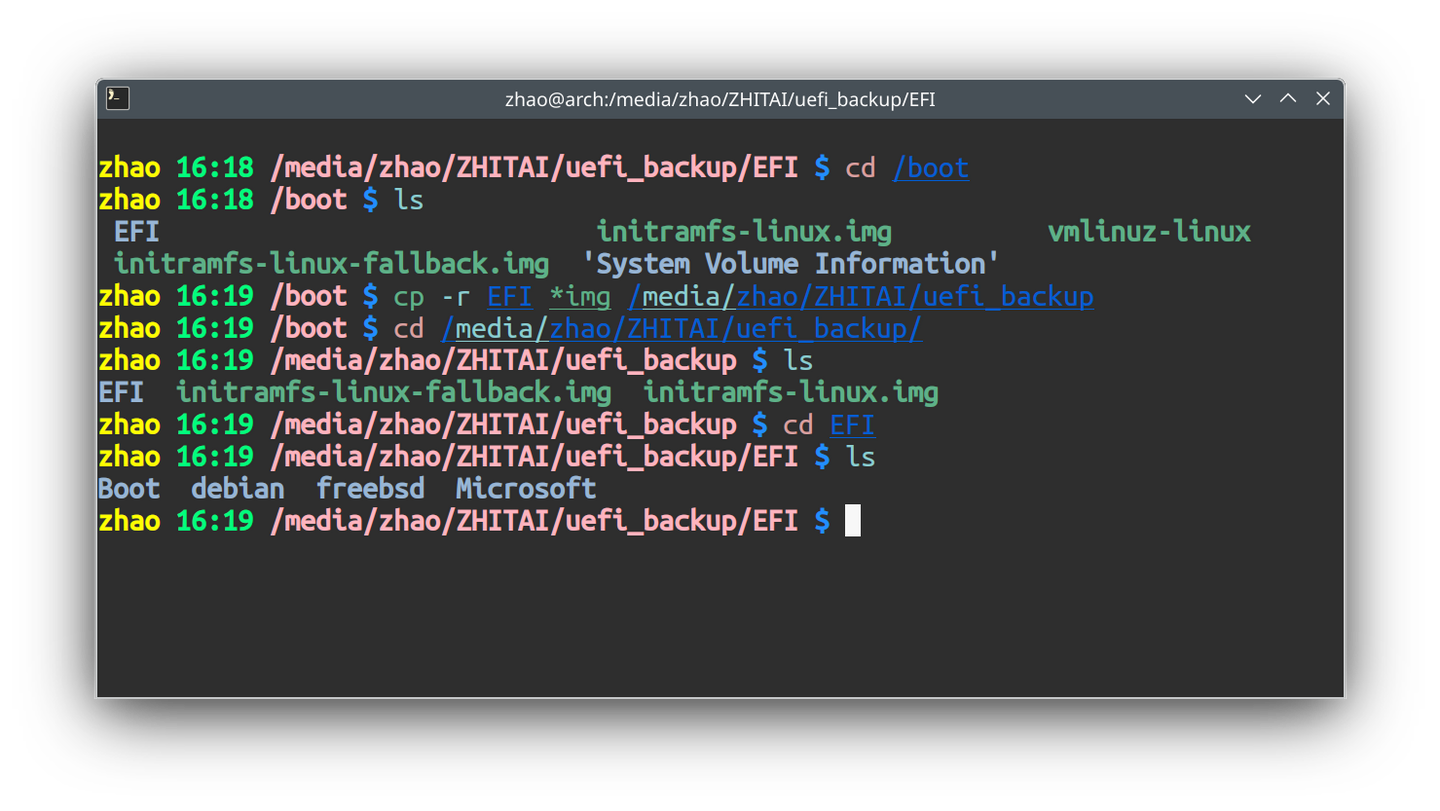Click the debian folder name
Screen dimensions: 1440x811
coord(237,487)
